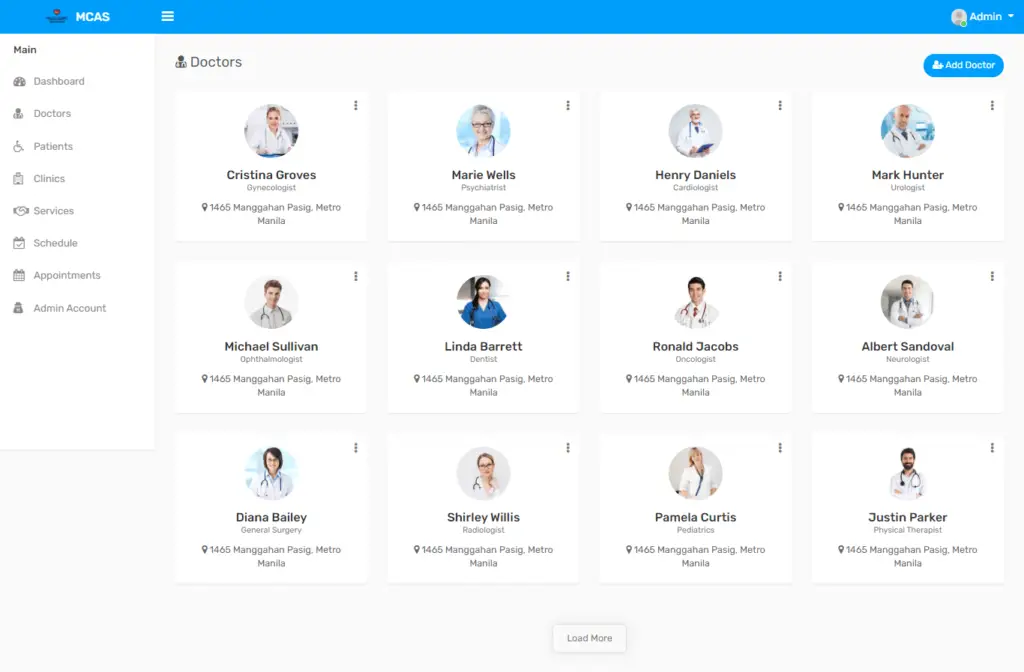Open the options menu on Marie Wells card
The image size is (1024, 672).
[568, 105]
